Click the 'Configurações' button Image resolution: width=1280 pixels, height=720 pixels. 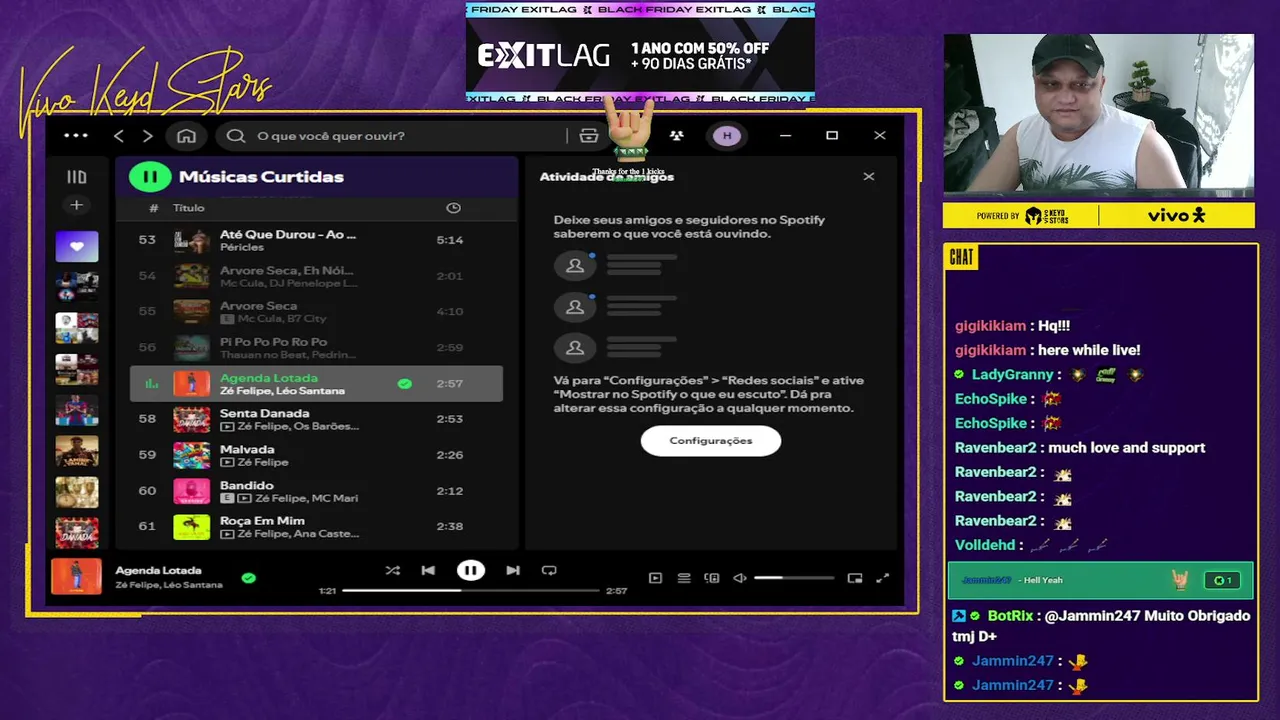pos(711,441)
